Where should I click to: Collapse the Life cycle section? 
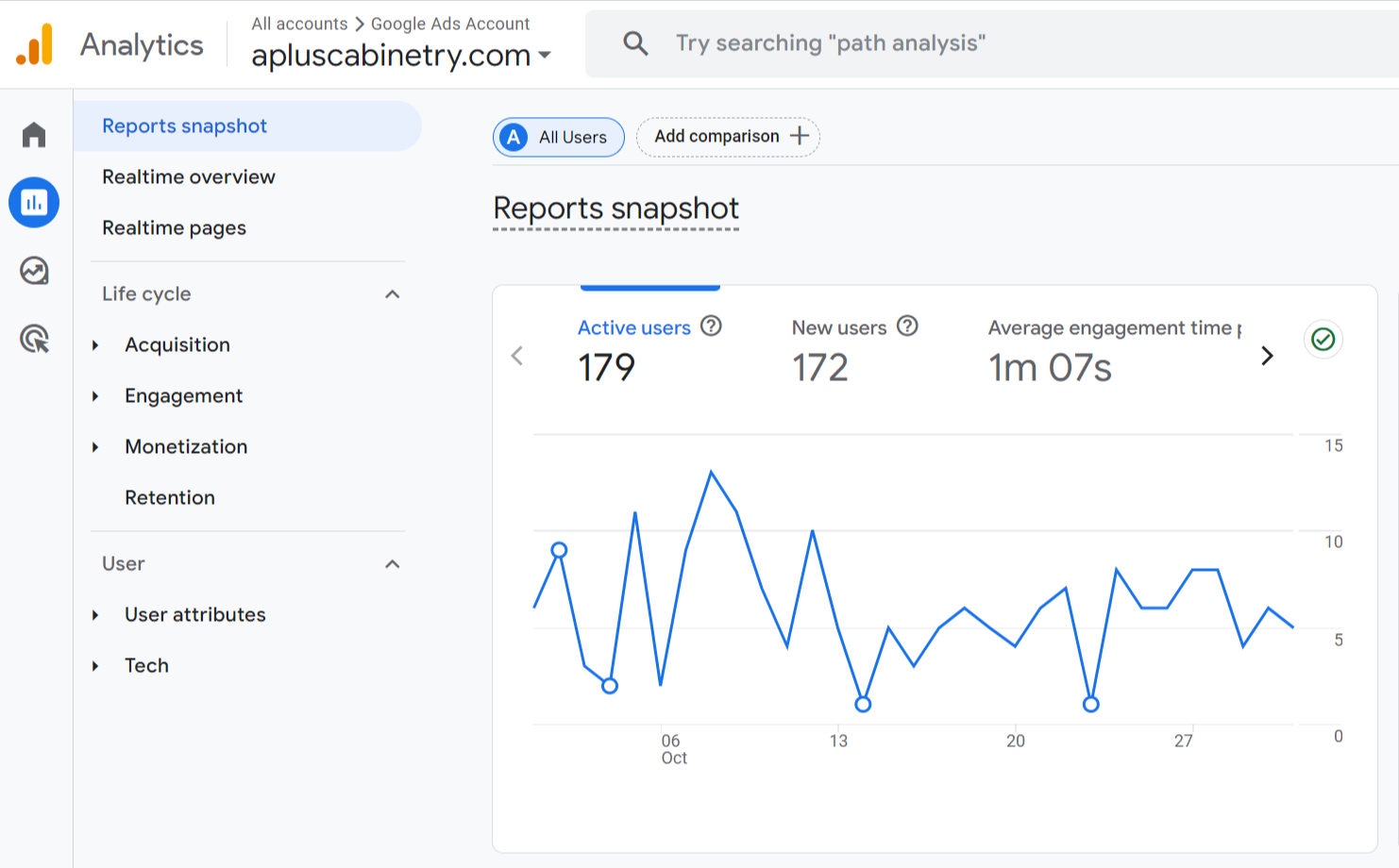click(x=393, y=294)
